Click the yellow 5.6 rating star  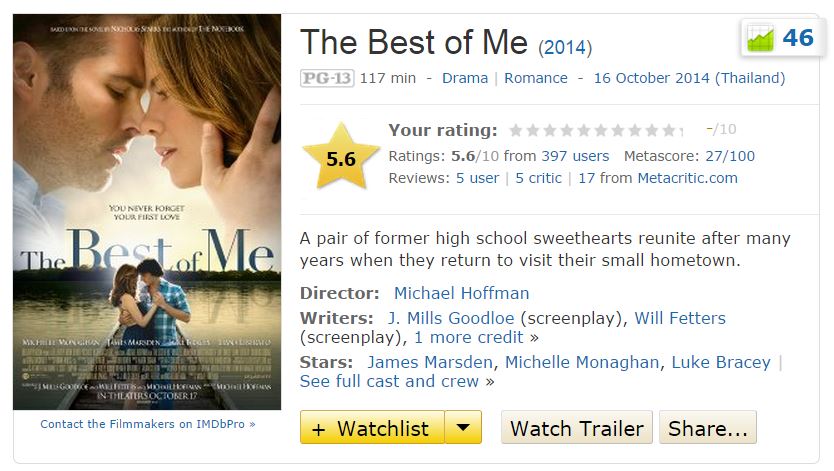click(341, 157)
